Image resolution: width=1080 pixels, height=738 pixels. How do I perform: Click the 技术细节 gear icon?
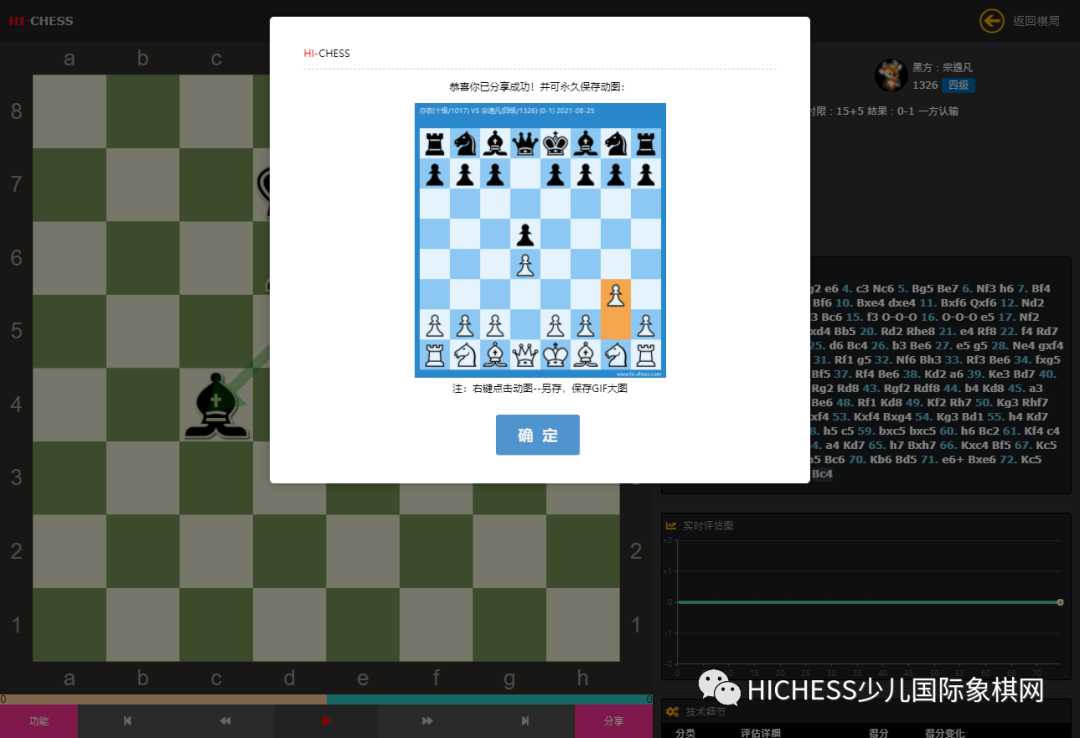tap(672, 711)
